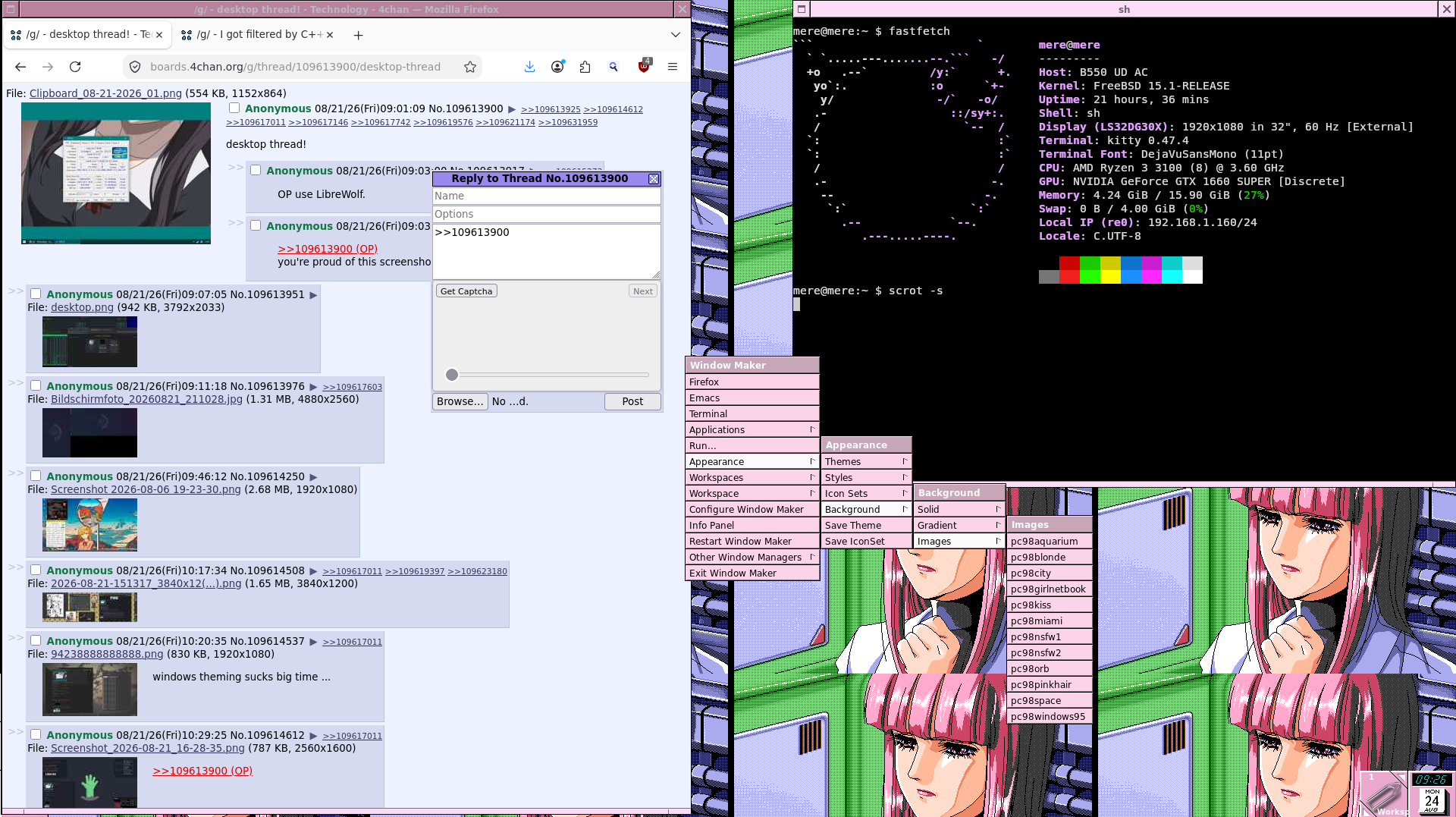
Task: Open the desktop.png file link
Action: (x=82, y=308)
